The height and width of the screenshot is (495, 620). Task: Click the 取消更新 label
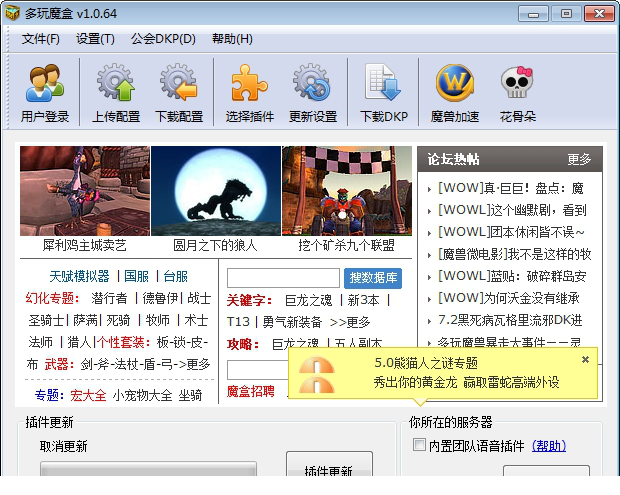pos(63,447)
